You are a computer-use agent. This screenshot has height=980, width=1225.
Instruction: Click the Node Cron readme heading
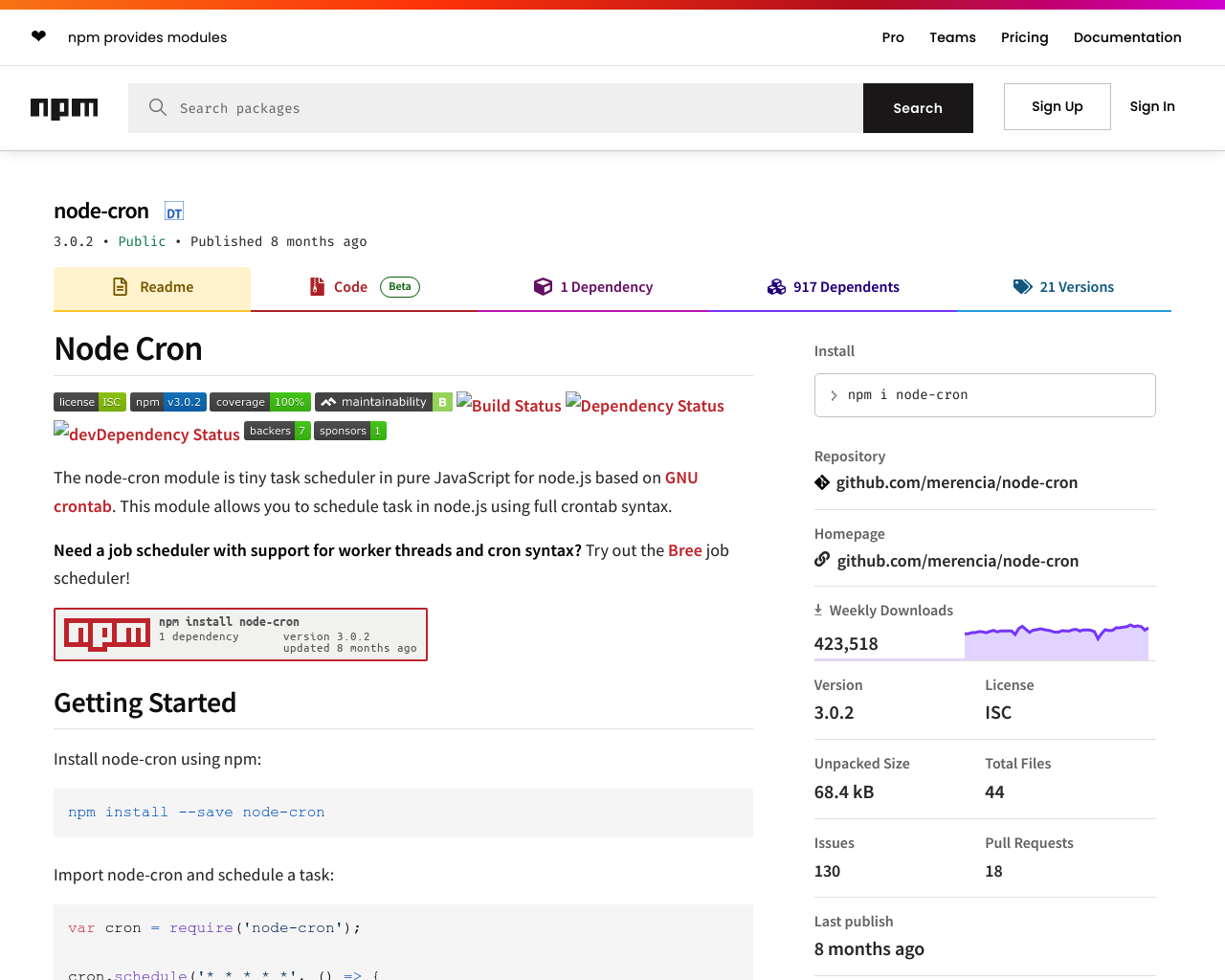[128, 348]
